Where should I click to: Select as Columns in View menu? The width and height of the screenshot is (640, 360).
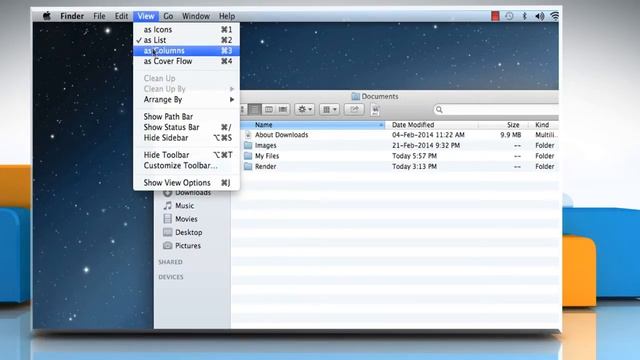tap(187, 51)
